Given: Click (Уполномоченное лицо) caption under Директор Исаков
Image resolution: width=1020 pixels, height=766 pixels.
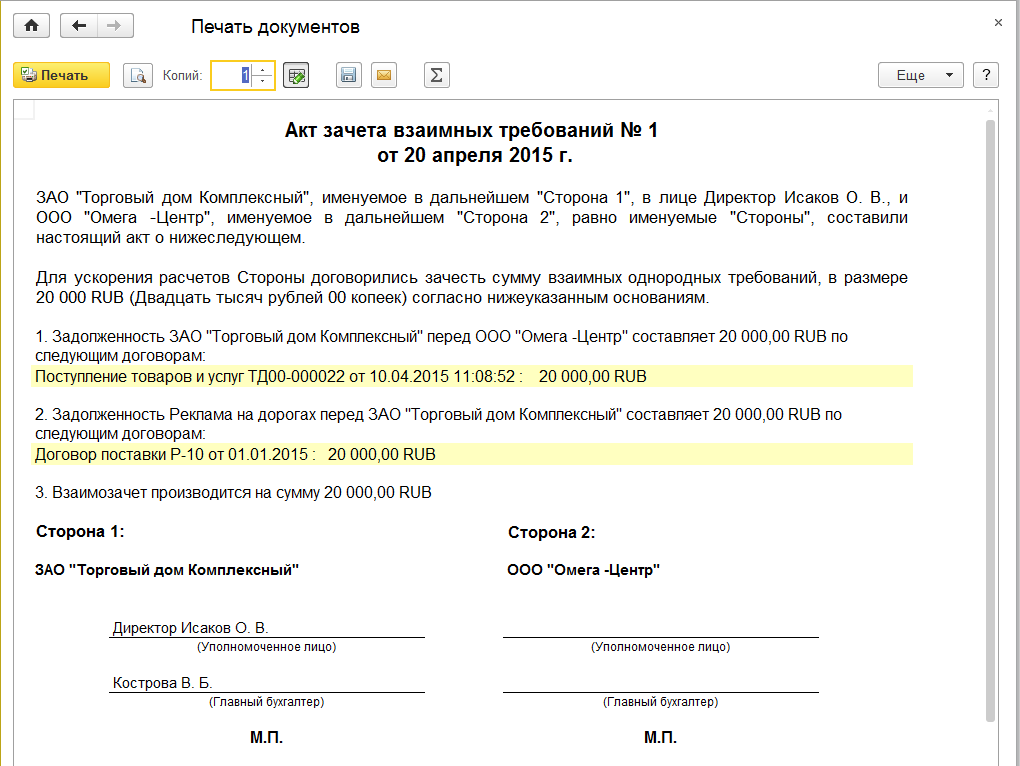Looking at the screenshot, I should [267, 647].
